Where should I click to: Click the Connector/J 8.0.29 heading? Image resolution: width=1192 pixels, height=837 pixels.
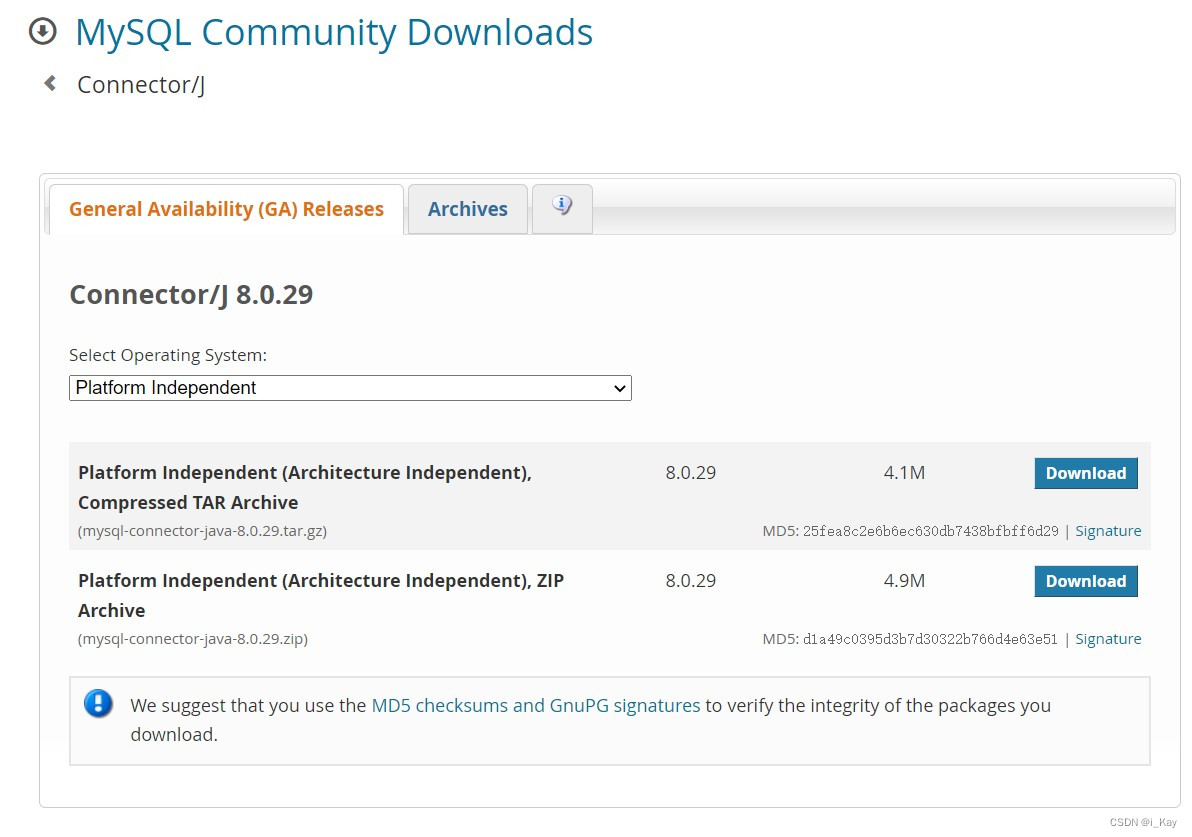191,294
